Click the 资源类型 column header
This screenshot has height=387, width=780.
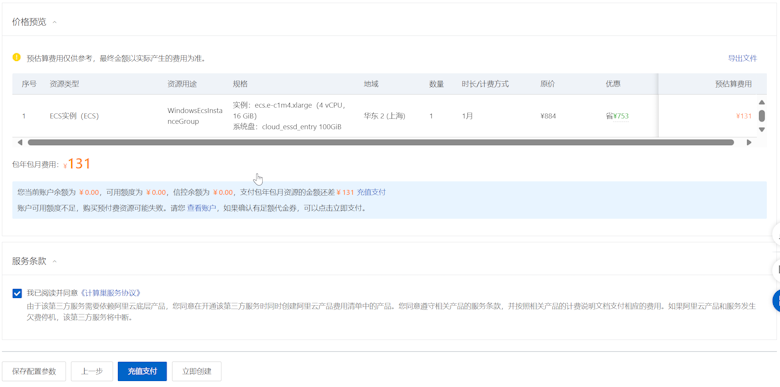(64, 84)
